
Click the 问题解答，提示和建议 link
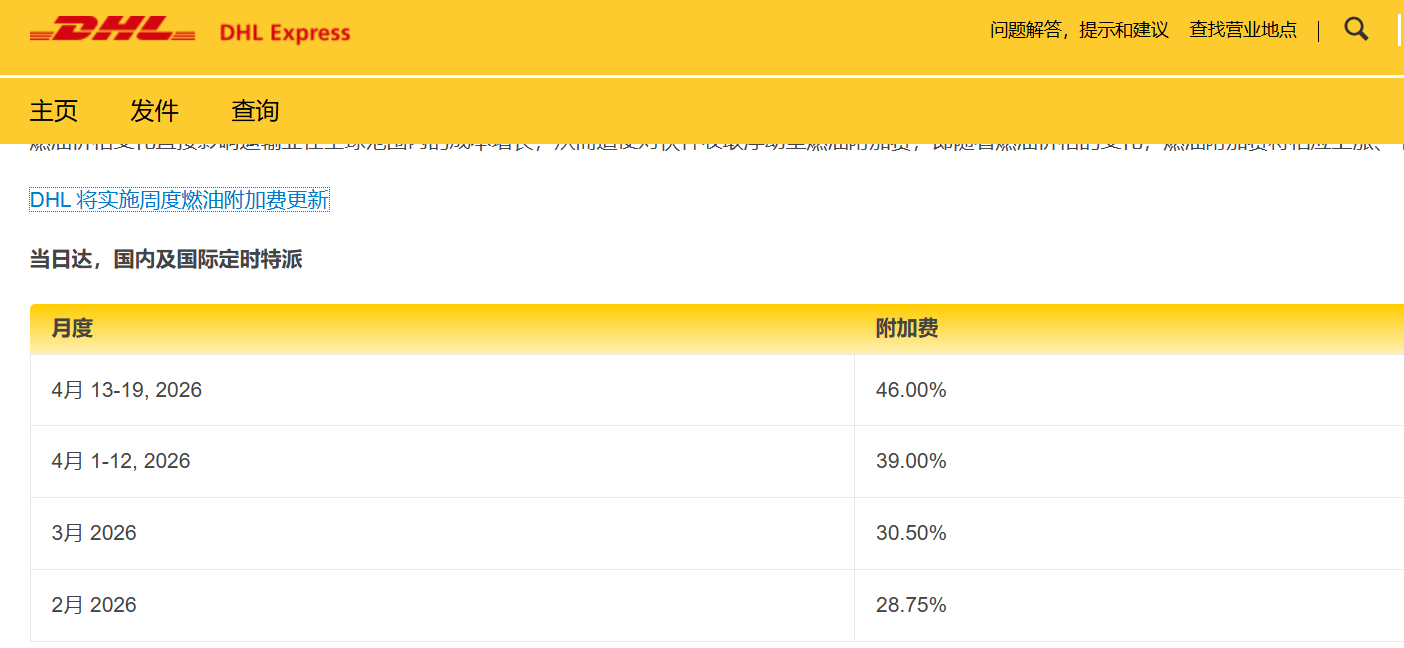[x=1078, y=30]
